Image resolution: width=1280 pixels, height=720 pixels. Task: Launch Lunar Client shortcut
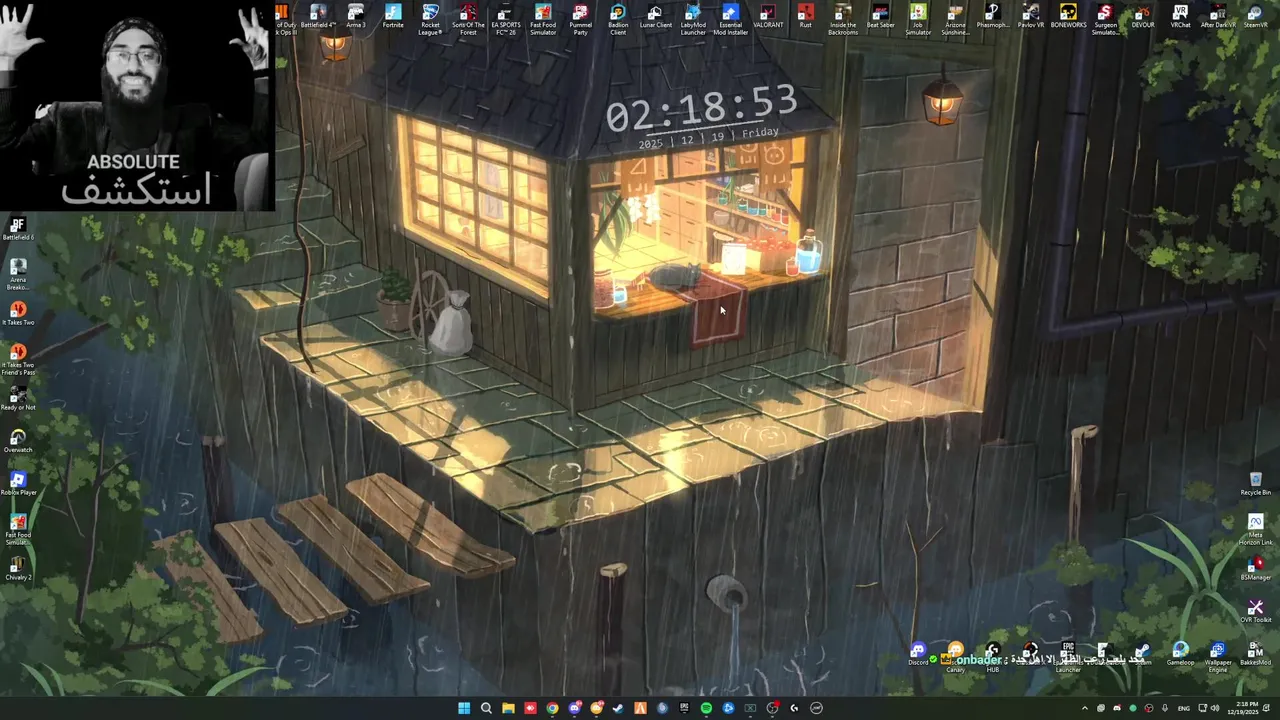pos(655,16)
